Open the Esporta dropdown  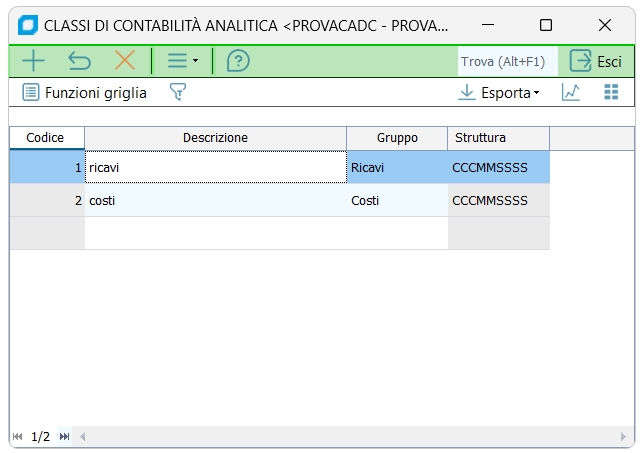click(x=498, y=93)
